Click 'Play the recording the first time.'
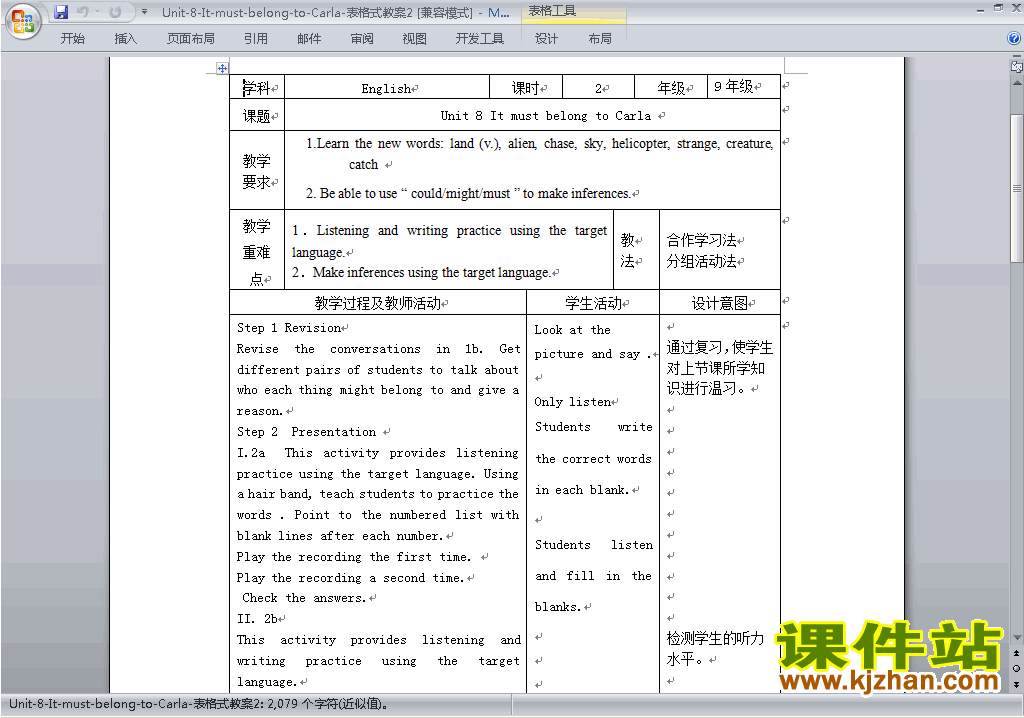This screenshot has height=718, width=1024. tap(353, 557)
